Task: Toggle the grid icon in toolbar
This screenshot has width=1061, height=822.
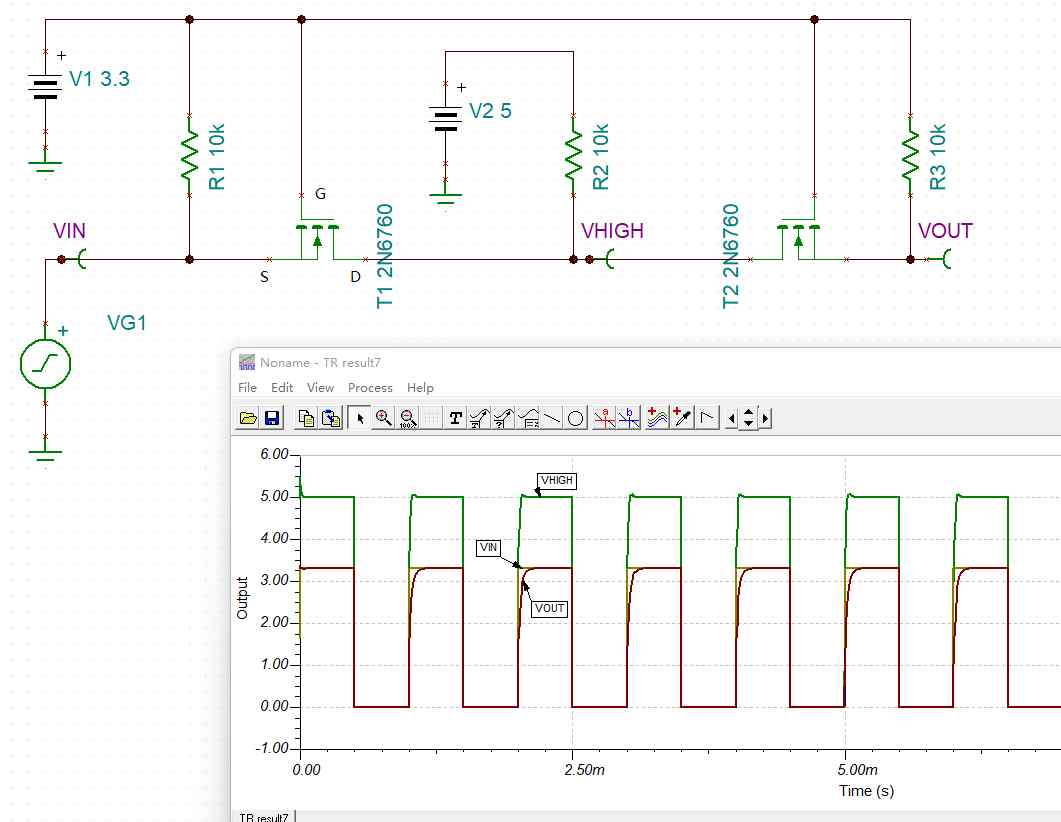Action: (432, 418)
